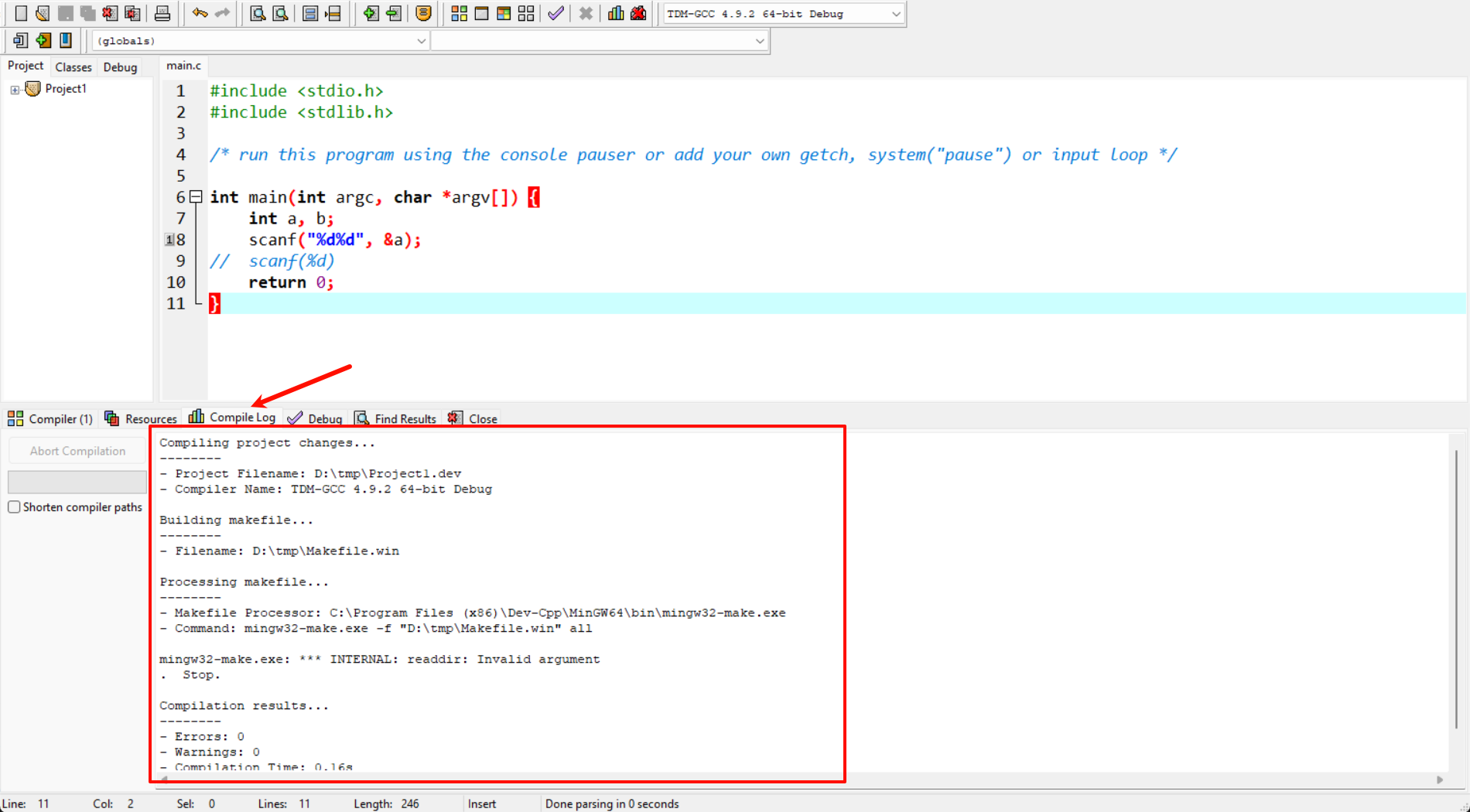
Task: Start debugging with the purple checkmark icon
Action: 556,13
